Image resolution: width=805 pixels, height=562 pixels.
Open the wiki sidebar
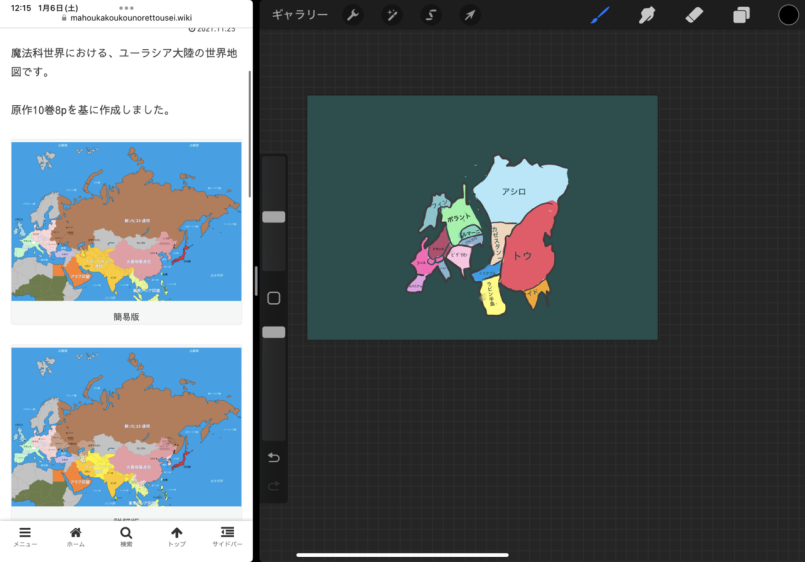[x=227, y=536]
